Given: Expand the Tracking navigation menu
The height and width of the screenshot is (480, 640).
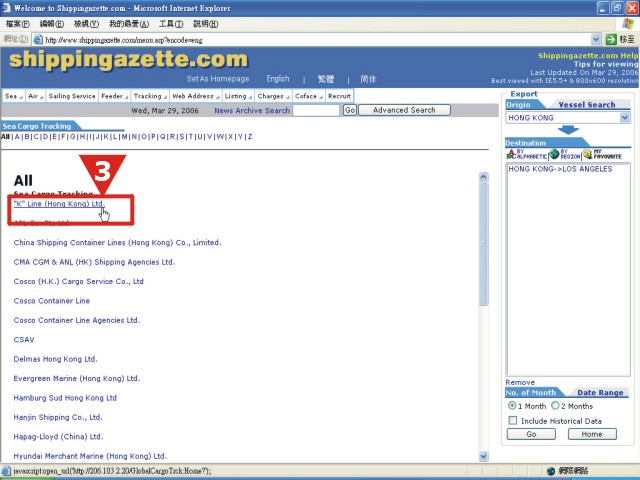Looking at the screenshot, I should (x=150, y=96).
